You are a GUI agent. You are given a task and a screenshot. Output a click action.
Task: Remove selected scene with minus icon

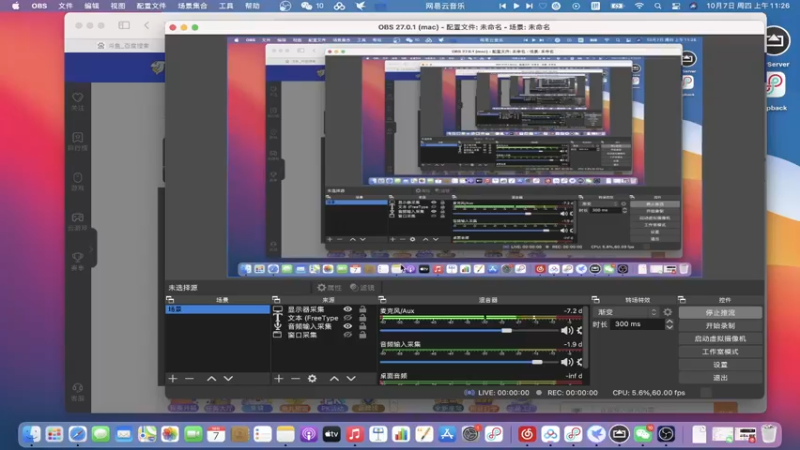click(189, 379)
